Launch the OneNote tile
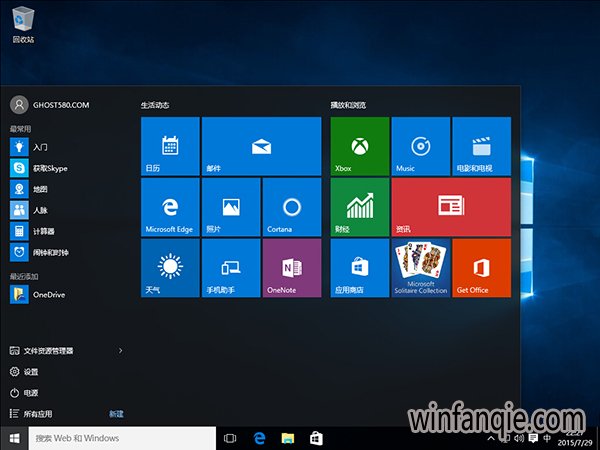This screenshot has height=450, width=600. click(x=292, y=268)
